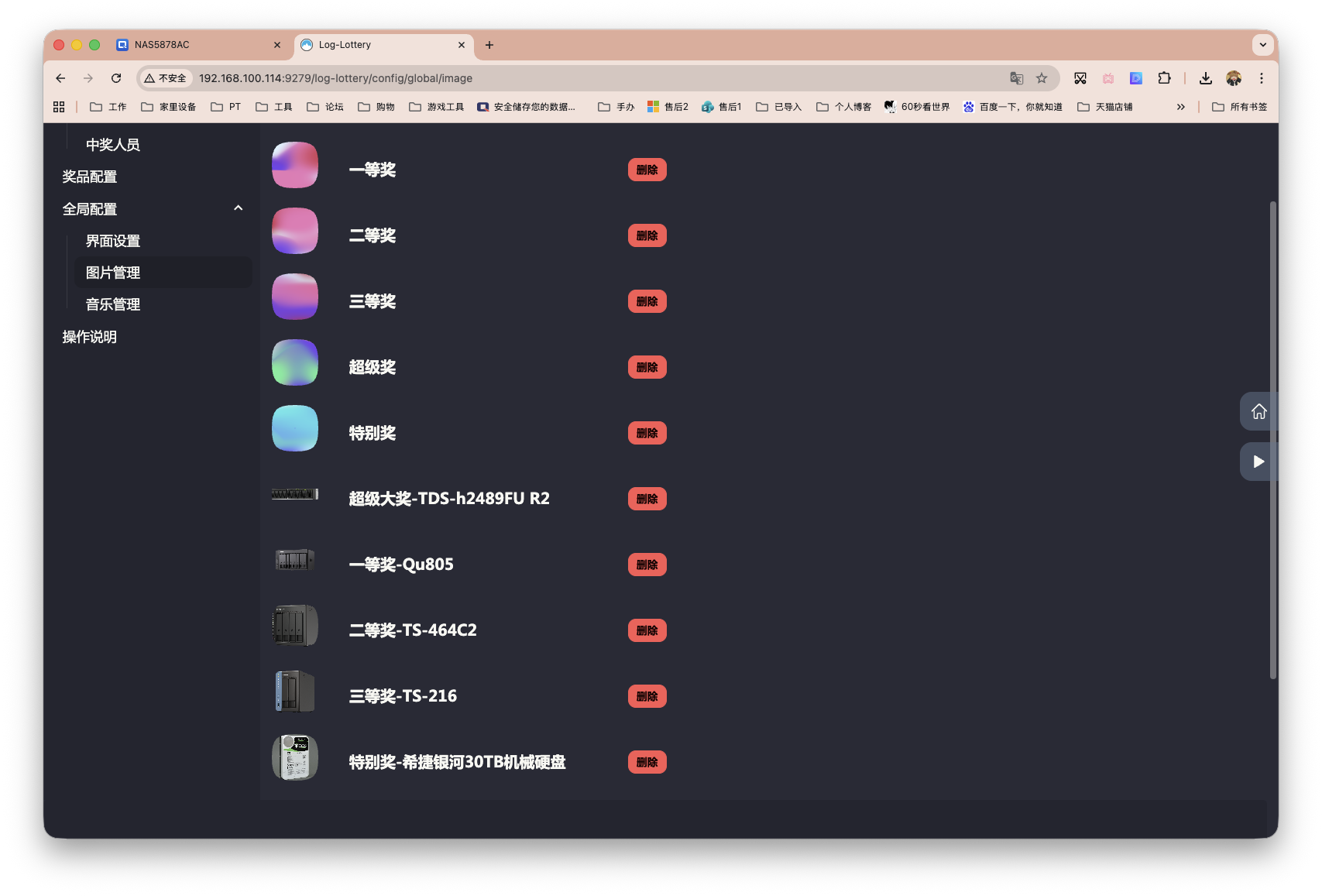Click the 删除 button next to 一等奖
Viewport: 1322px width, 896px height.
point(647,170)
